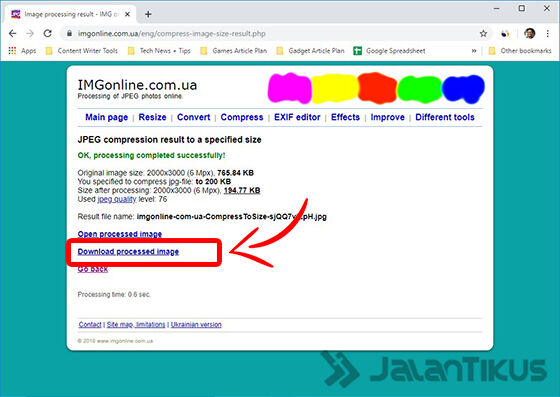
Task: Click the browser forward arrow
Action: 30,34
